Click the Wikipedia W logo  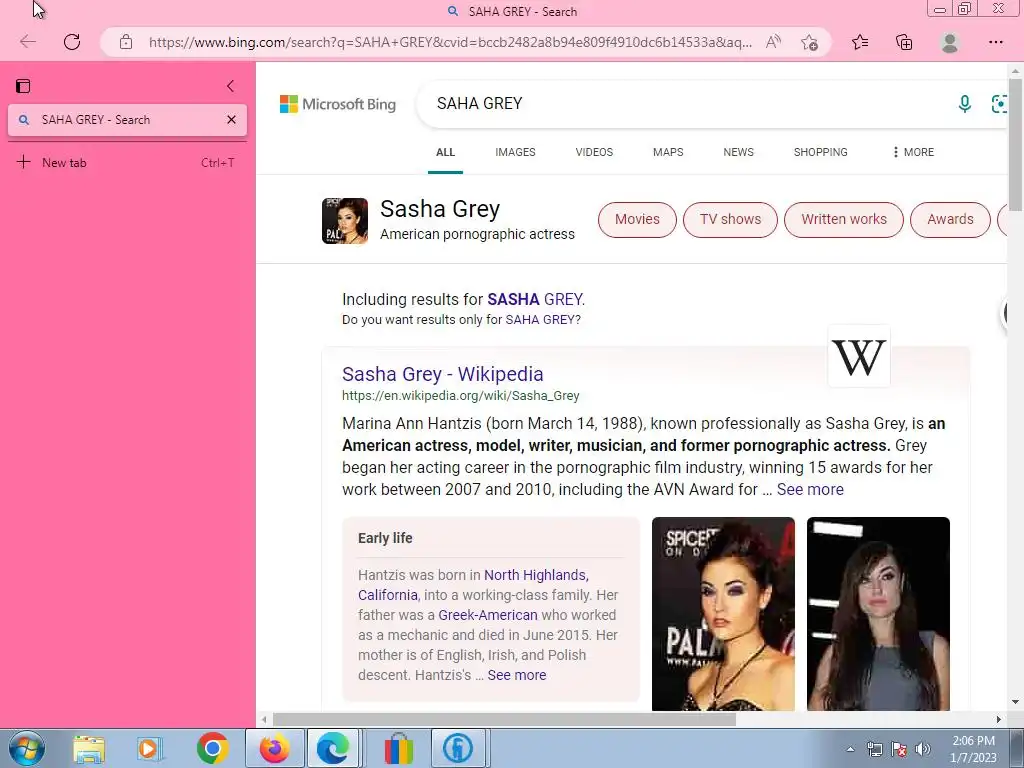[x=859, y=357]
